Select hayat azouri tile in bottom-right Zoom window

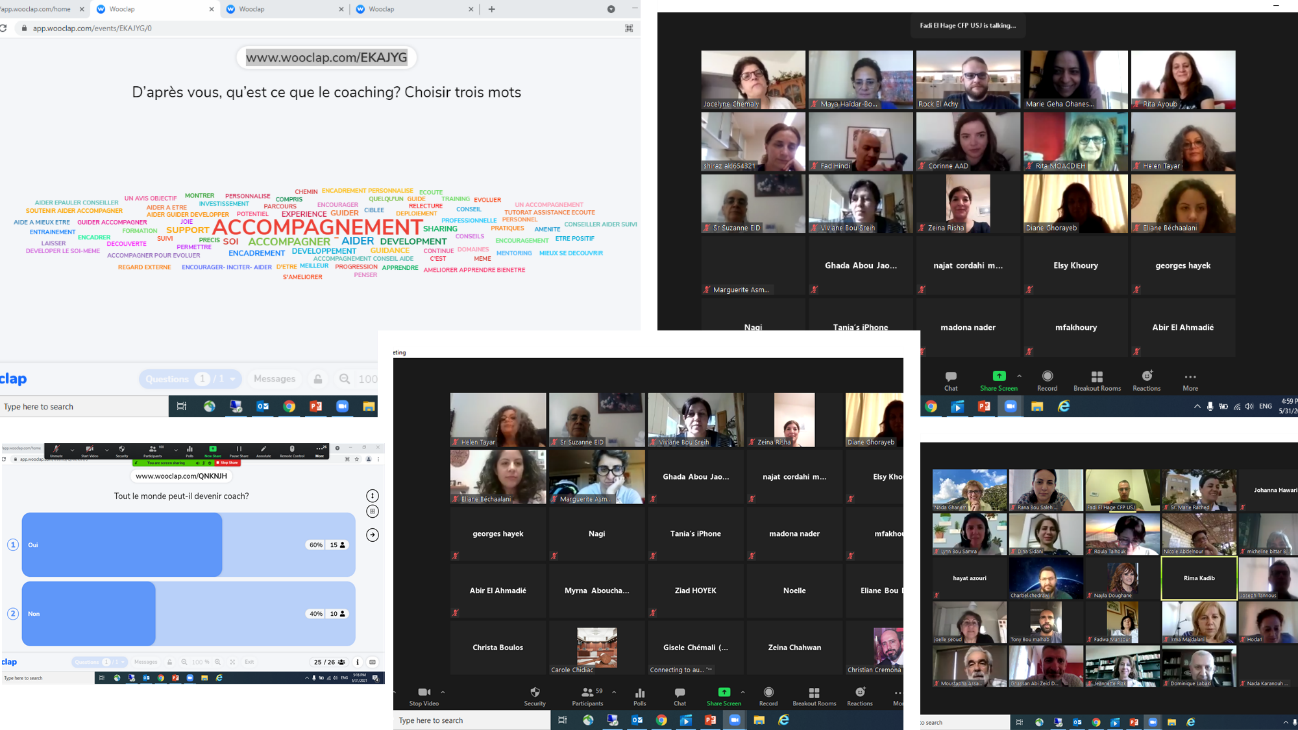[x=970, y=578]
